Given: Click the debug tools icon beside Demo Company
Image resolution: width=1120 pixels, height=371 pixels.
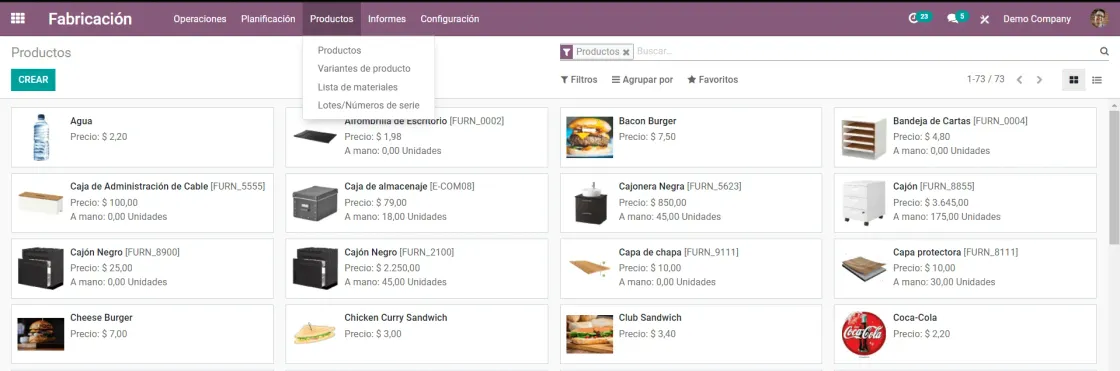Looking at the screenshot, I should pyautogui.click(x=984, y=19).
